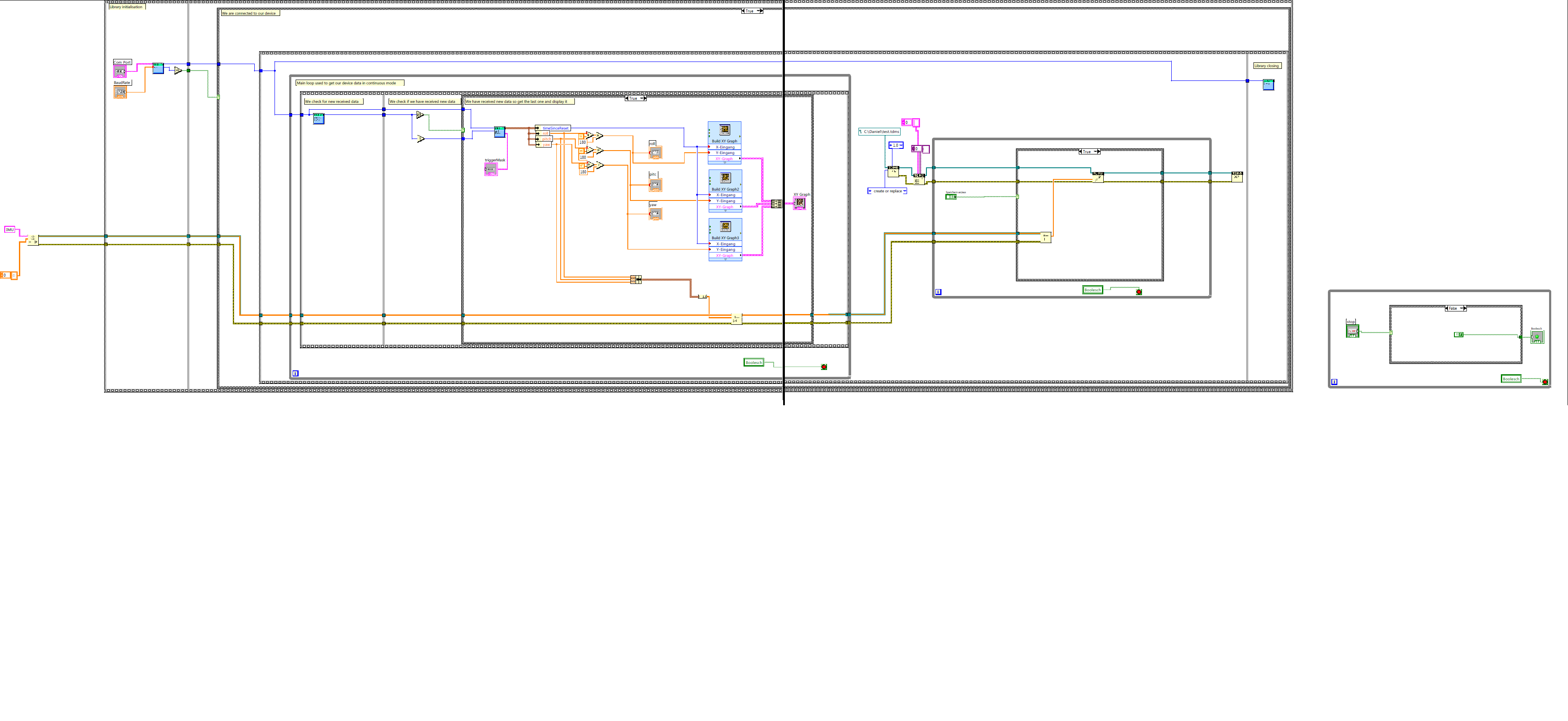Toggle the Speichern an/aus boolean terminal
The width and height of the screenshot is (1568, 721).
tap(951, 197)
